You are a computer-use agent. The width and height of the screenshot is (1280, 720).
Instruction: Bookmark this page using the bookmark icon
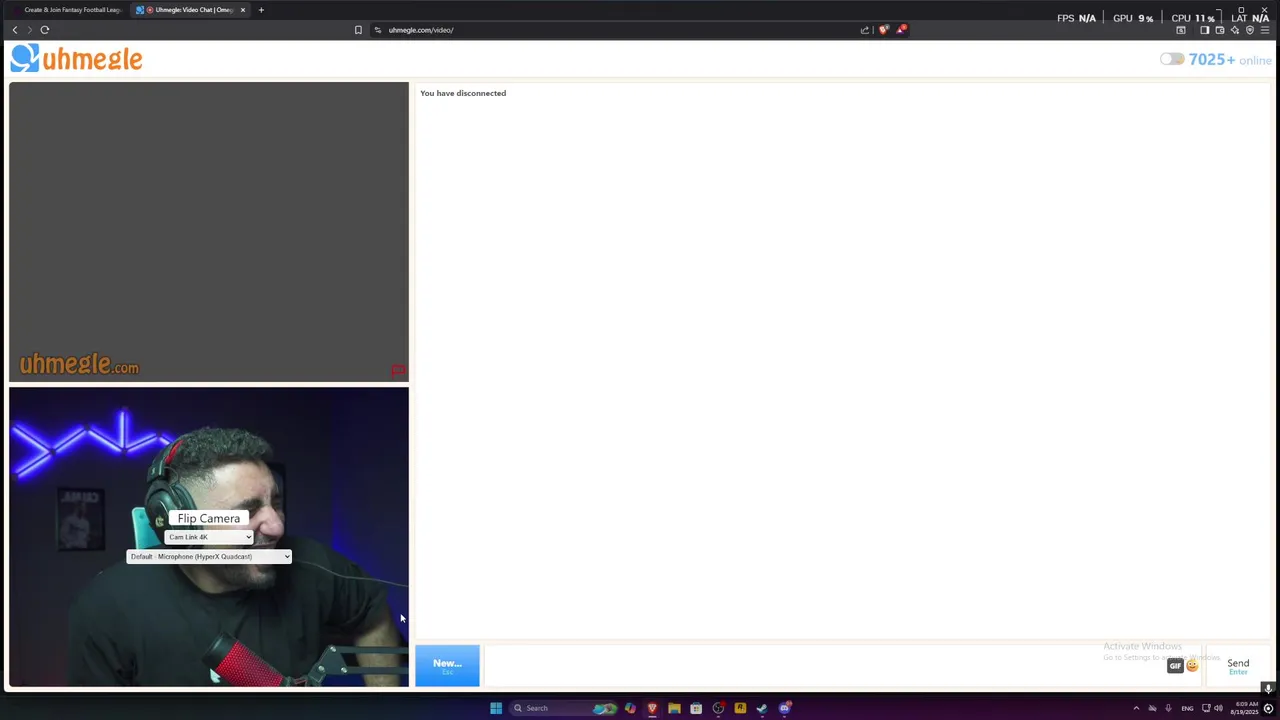point(358,30)
